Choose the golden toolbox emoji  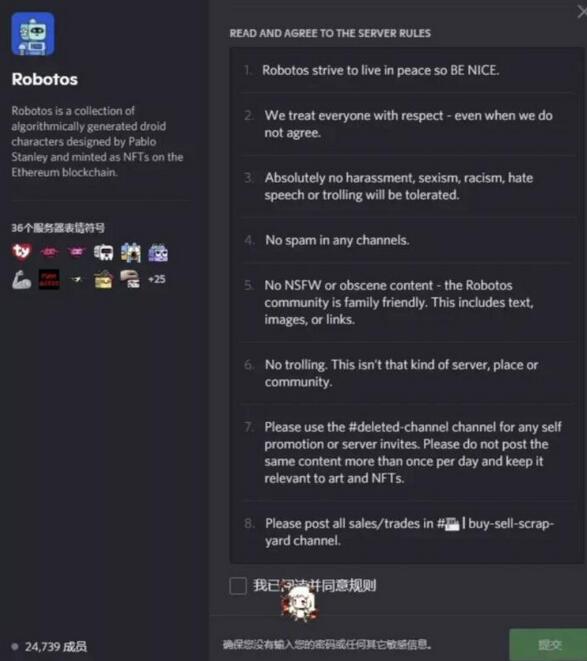point(103,280)
